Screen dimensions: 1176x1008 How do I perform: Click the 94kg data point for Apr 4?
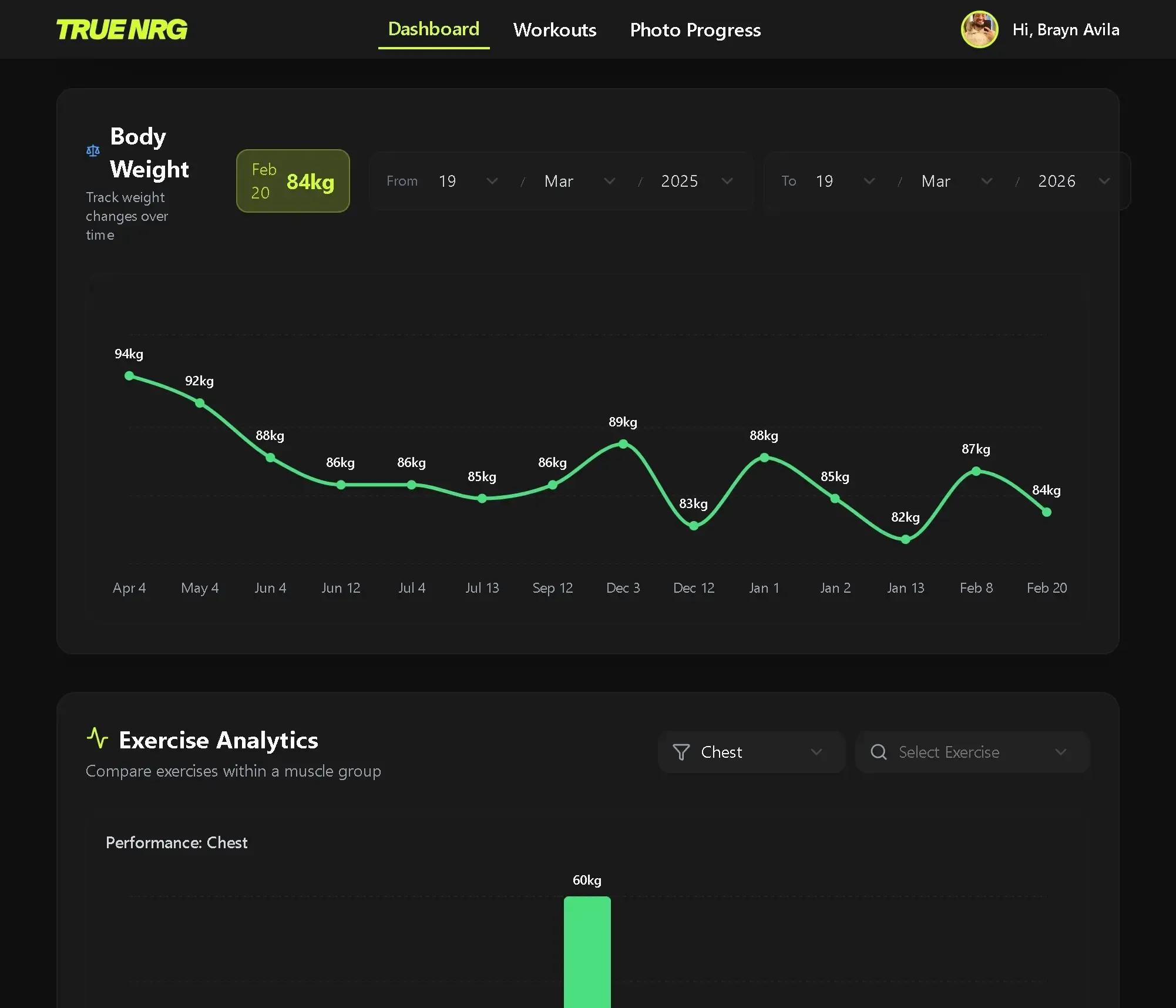tap(129, 376)
